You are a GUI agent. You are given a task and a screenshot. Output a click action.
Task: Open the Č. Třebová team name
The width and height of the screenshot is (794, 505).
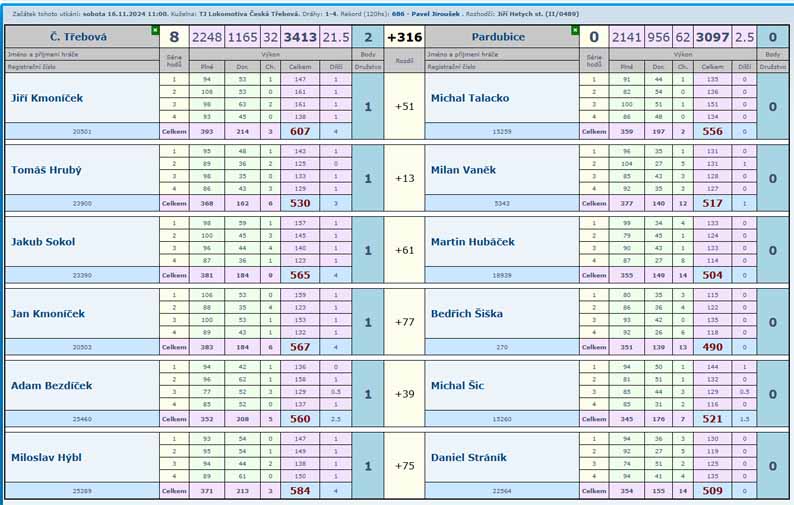coord(78,37)
